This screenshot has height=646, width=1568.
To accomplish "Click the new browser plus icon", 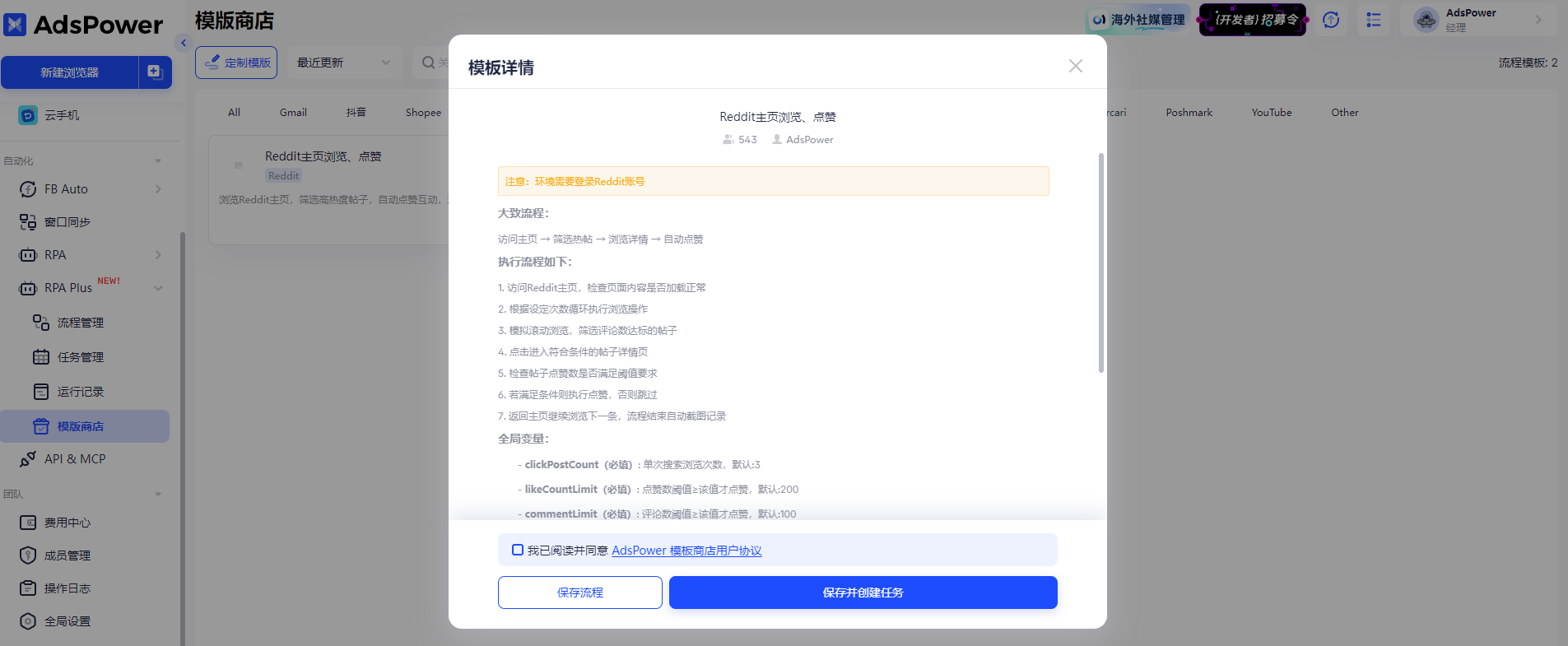I will point(155,72).
